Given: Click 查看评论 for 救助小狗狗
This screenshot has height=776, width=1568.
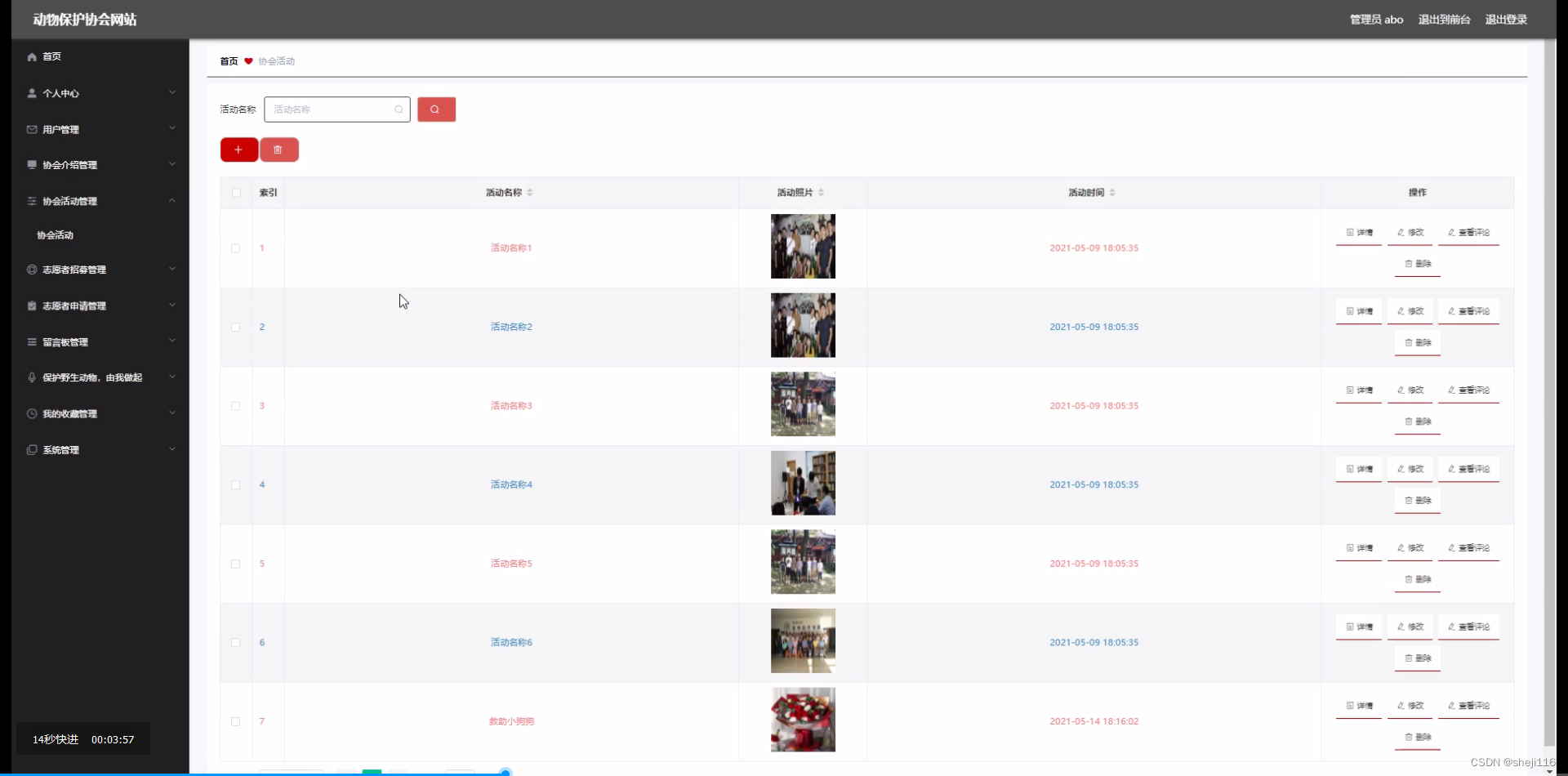Looking at the screenshot, I should coord(1468,706).
